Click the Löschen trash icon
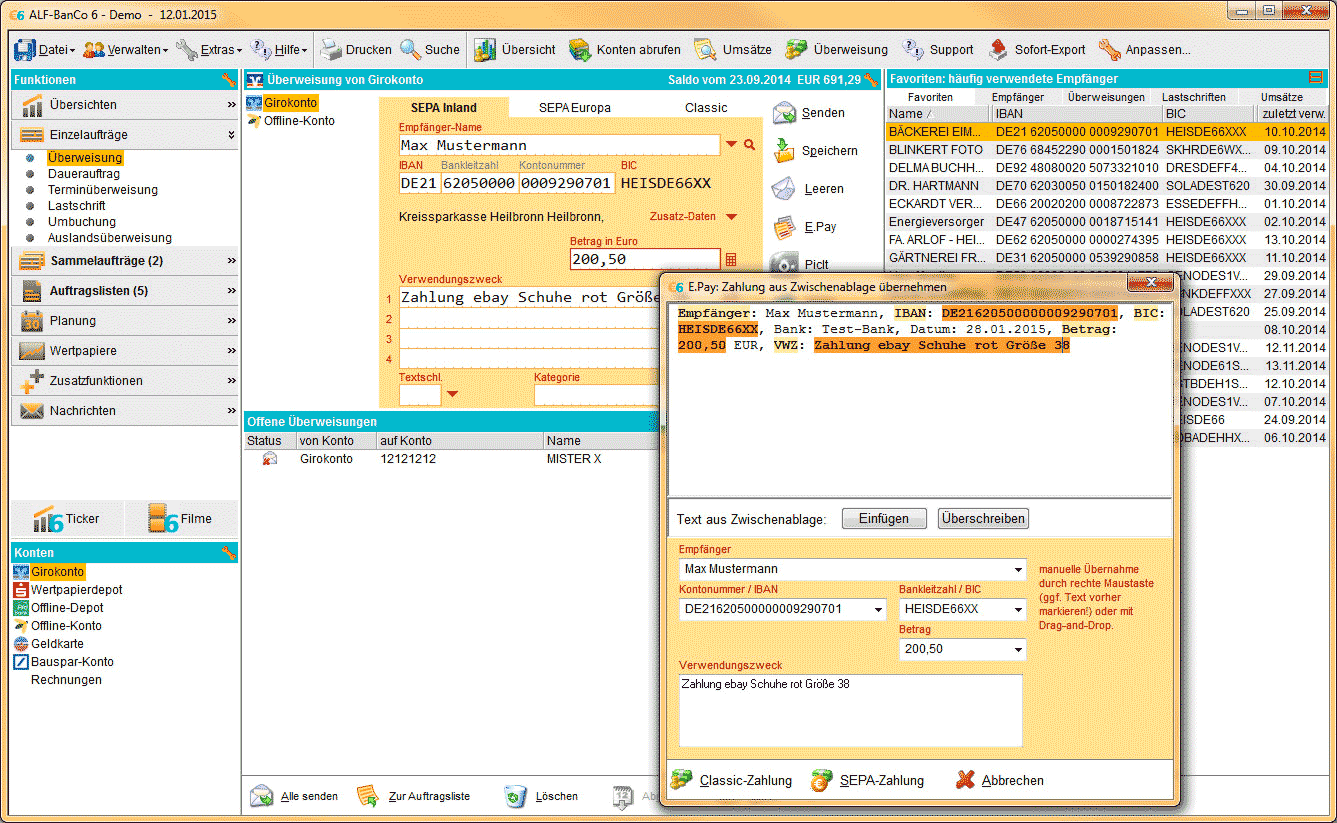The height and width of the screenshot is (823, 1337). click(x=515, y=796)
